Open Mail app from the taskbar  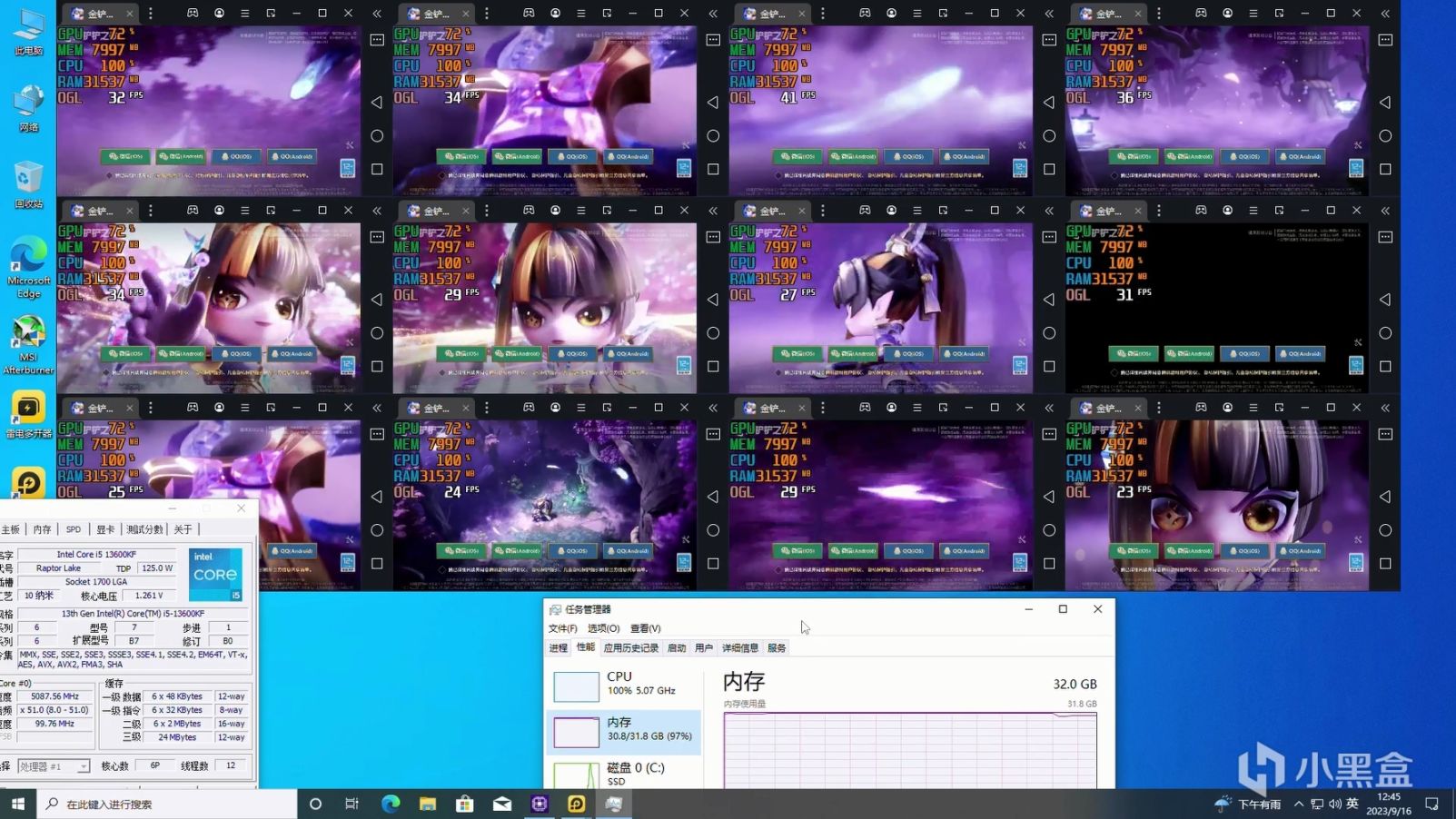click(x=501, y=804)
